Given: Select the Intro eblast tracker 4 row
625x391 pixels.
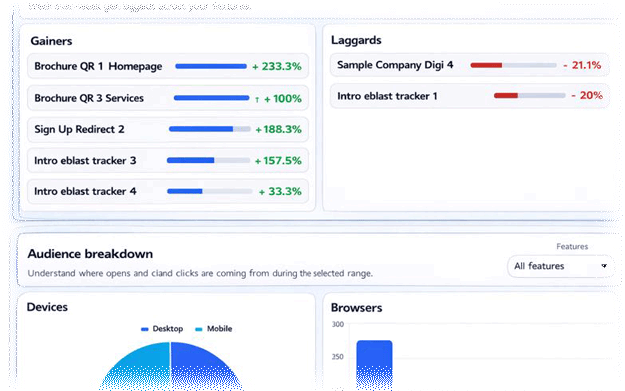Looking at the screenshot, I should click(168, 191).
